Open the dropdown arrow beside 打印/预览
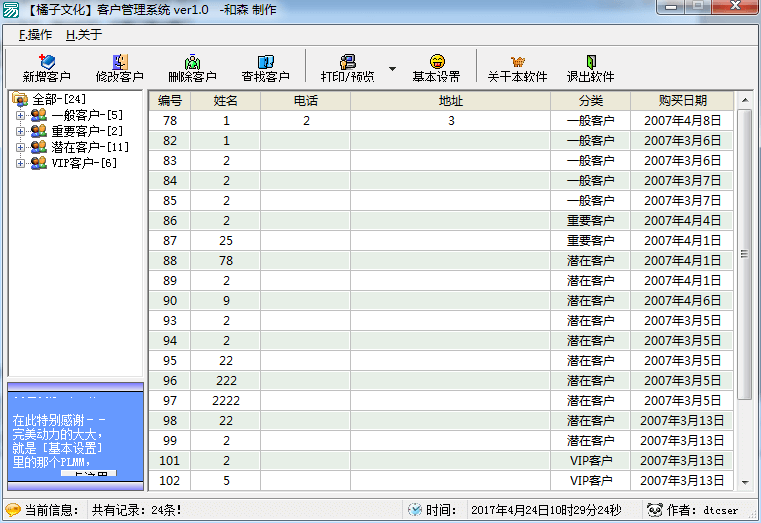Screen dimensions: 761x523 click(x=392, y=70)
